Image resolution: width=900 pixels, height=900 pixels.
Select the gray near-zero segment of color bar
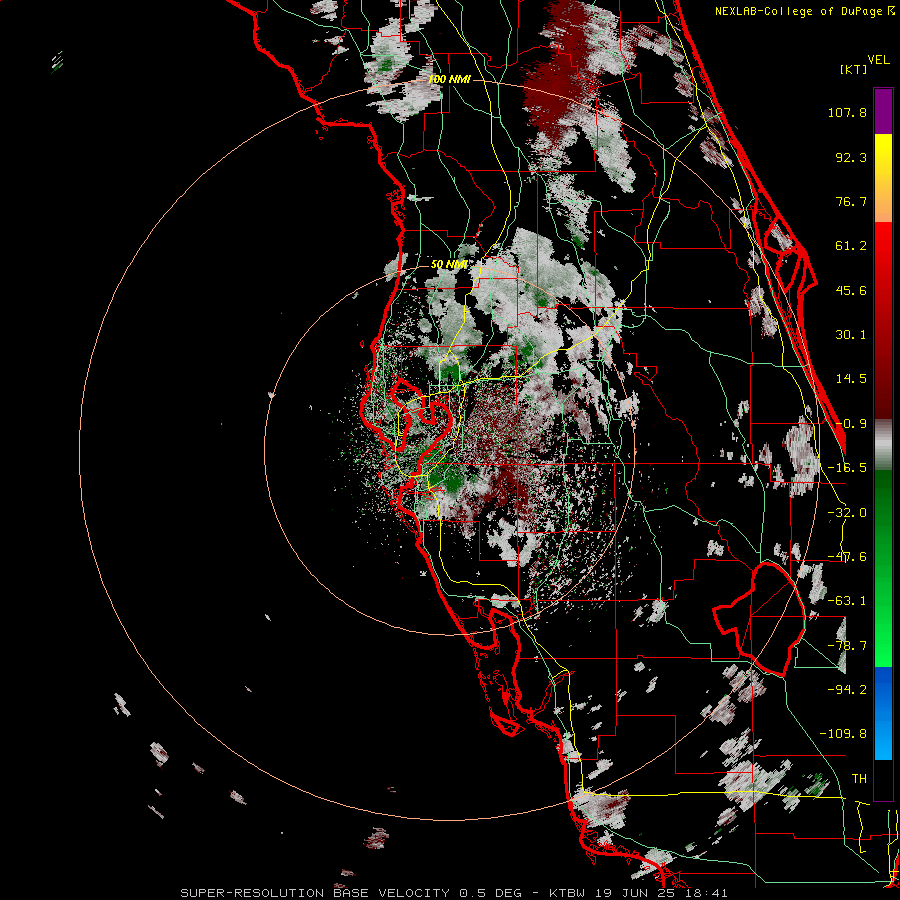pyautogui.click(x=883, y=445)
